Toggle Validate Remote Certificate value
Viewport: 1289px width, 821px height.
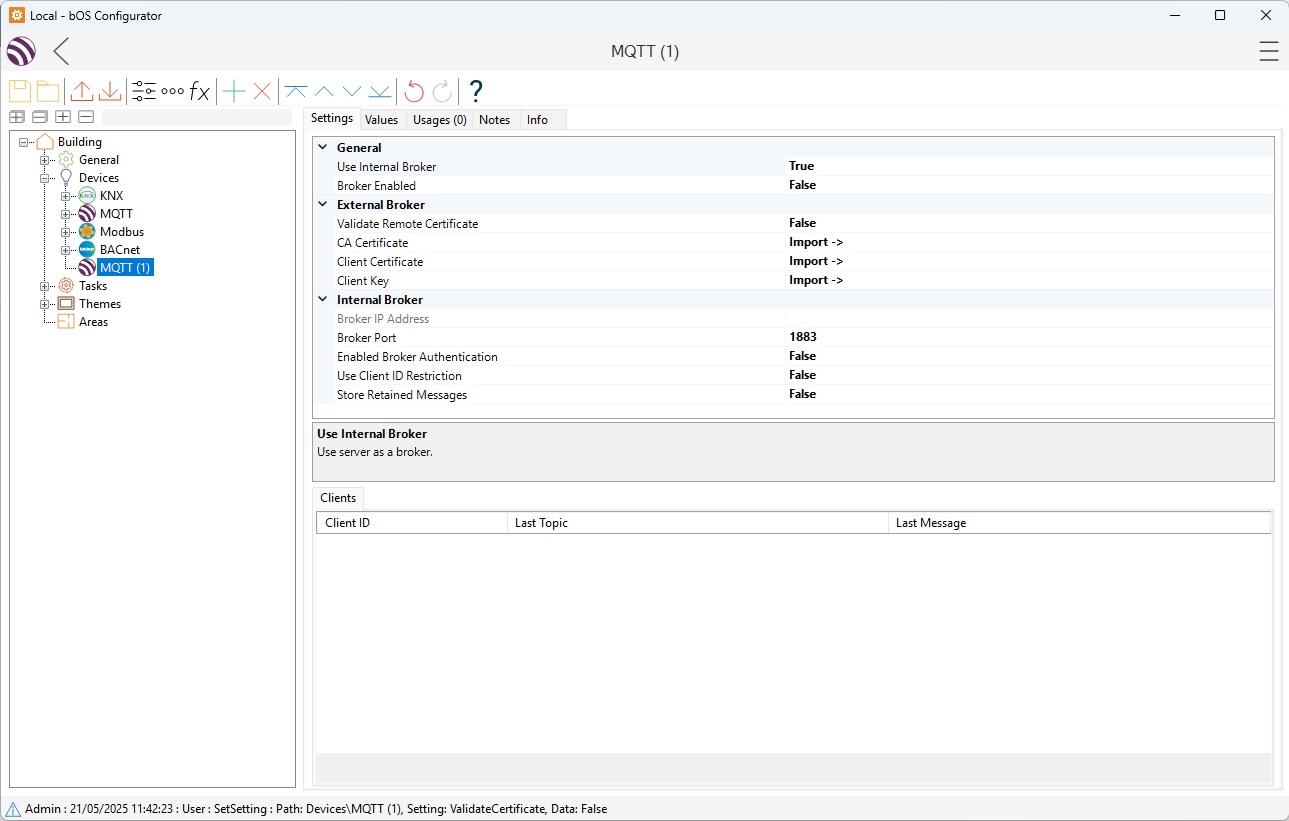802,223
